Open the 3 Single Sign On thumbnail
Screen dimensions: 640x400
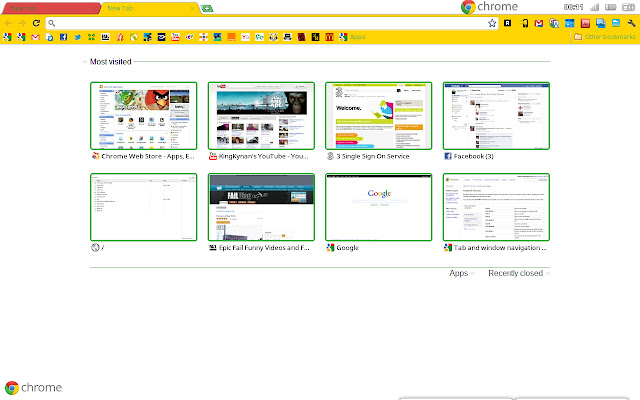[379, 116]
